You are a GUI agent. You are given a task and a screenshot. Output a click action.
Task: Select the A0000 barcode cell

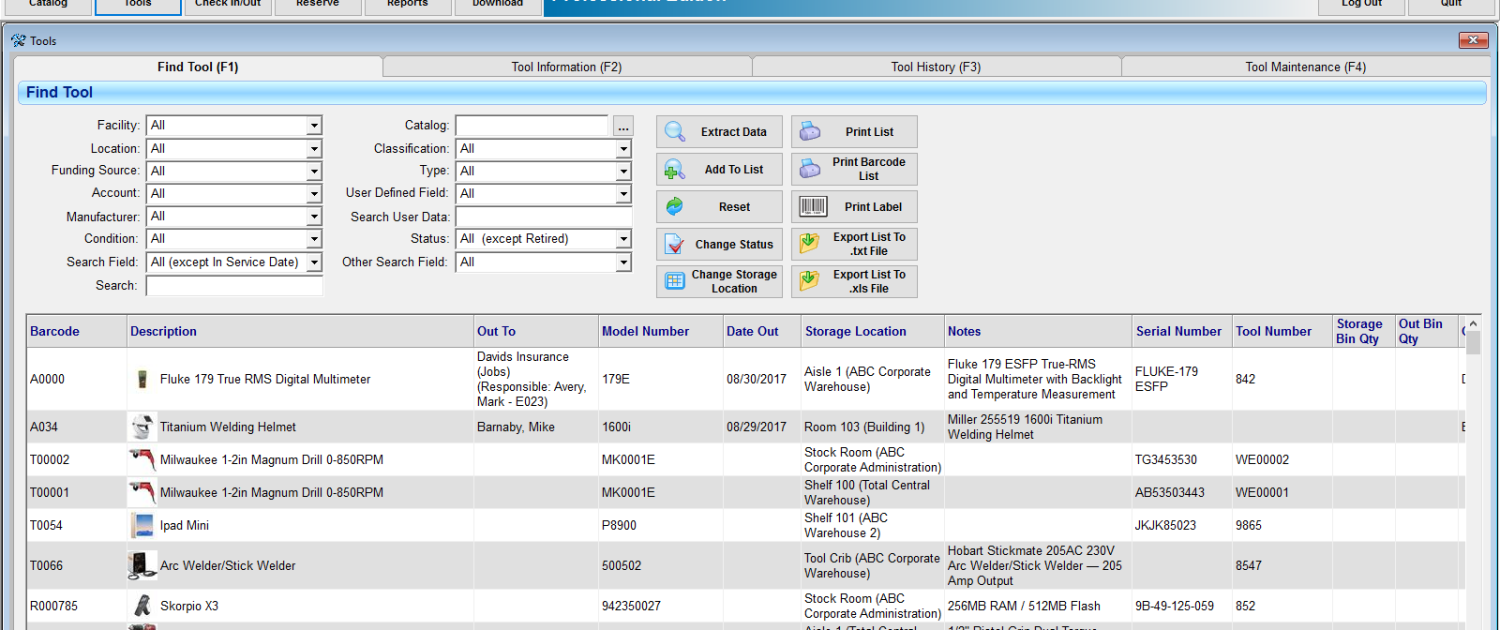pos(77,380)
